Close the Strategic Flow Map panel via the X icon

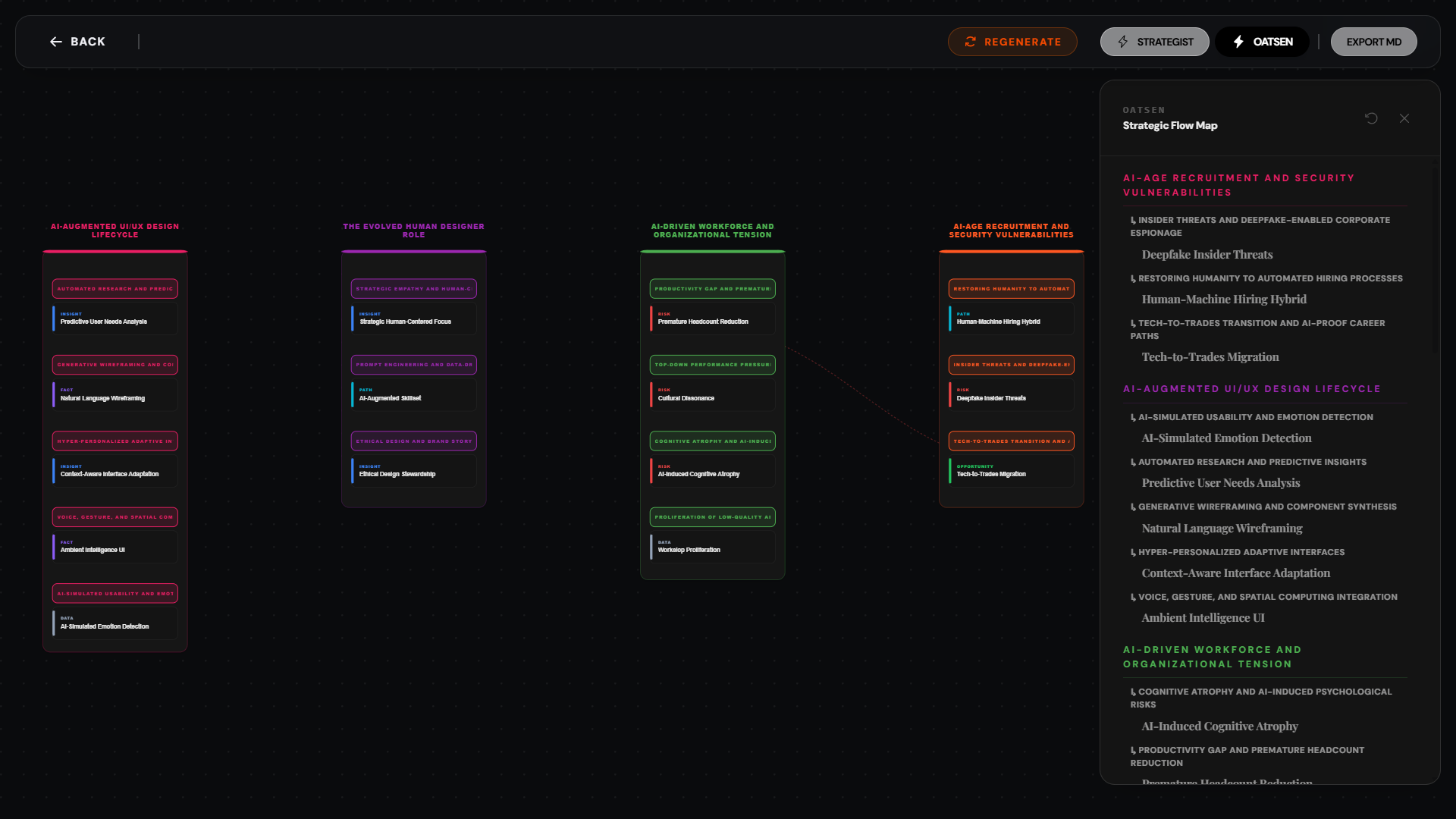pos(1404,118)
